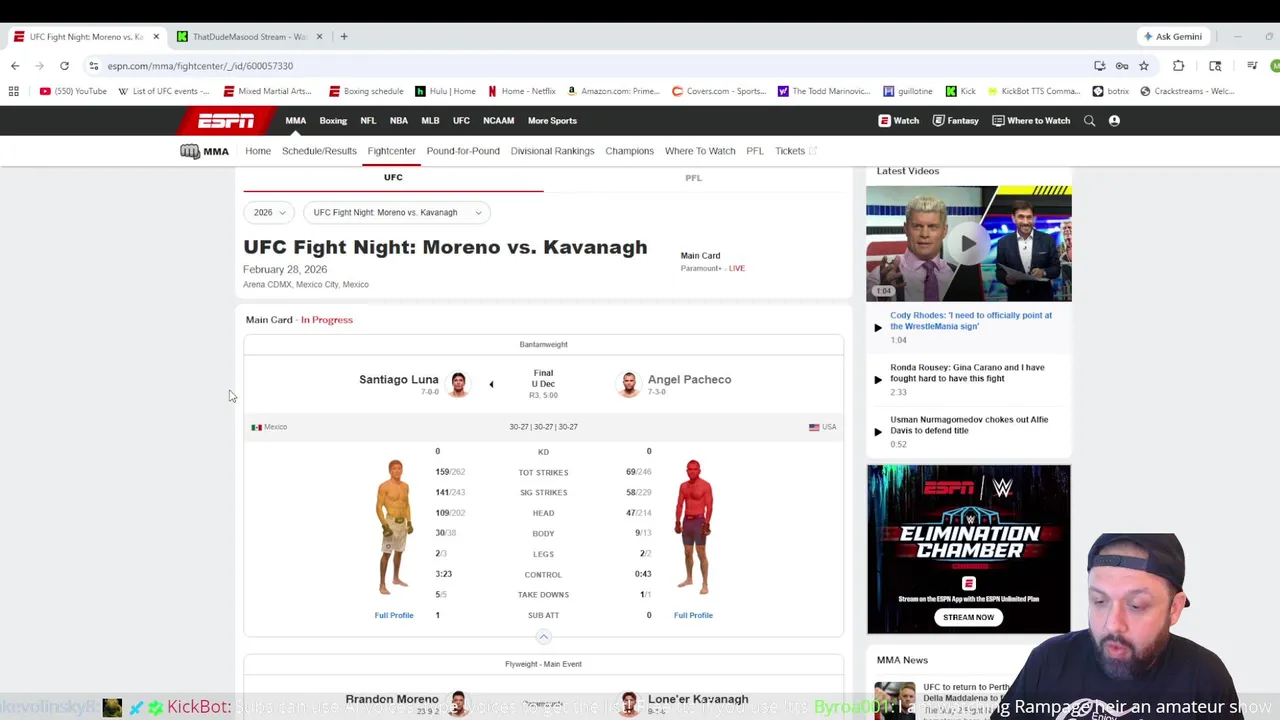Open the NCAAM menu item
The width and height of the screenshot is (1280, 720).
[x=498, y=121]
